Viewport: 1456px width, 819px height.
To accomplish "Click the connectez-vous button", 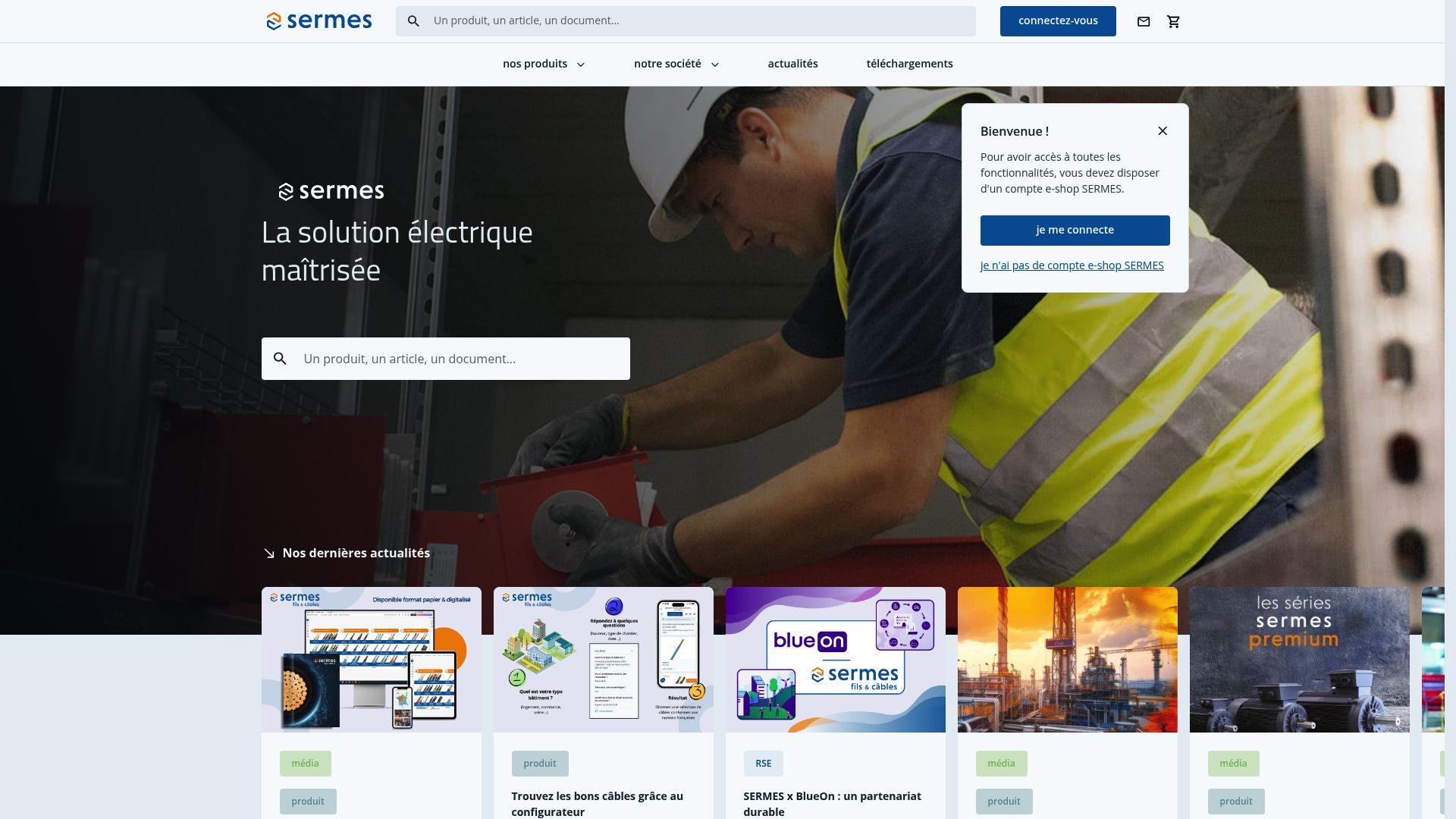I will click(x=1058, y=21).
